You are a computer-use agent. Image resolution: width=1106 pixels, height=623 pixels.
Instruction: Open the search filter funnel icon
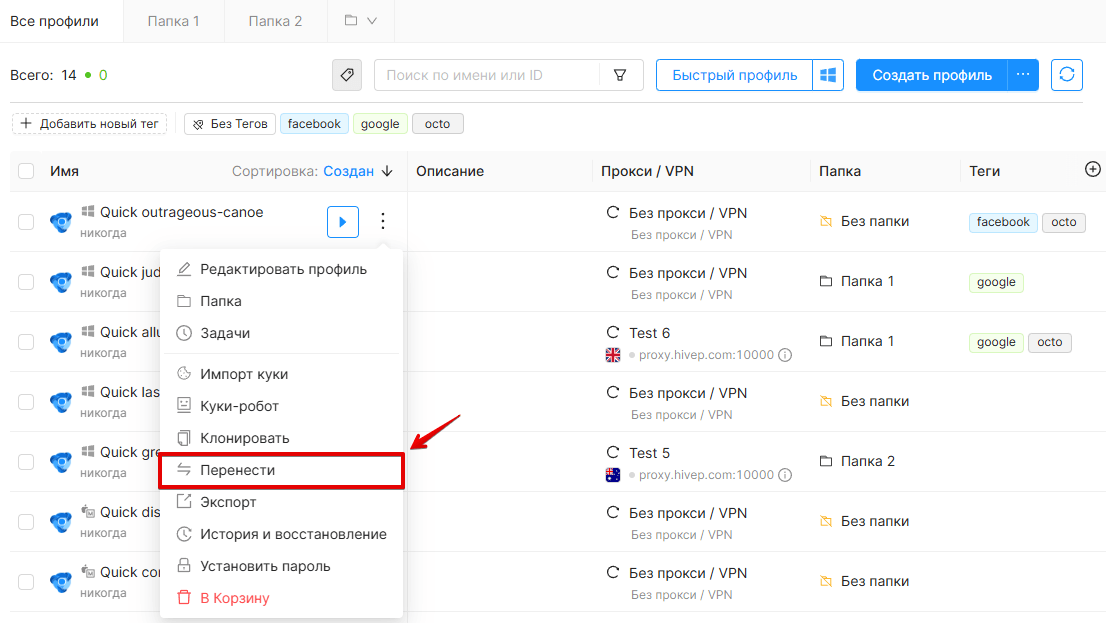[x=620, y=75]
